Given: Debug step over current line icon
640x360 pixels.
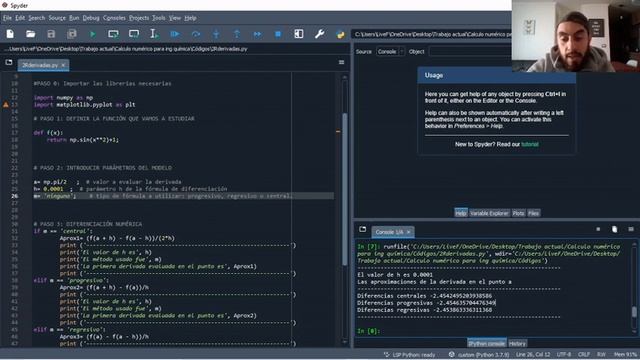Looking at the screenshot, I should coord(196,34).
